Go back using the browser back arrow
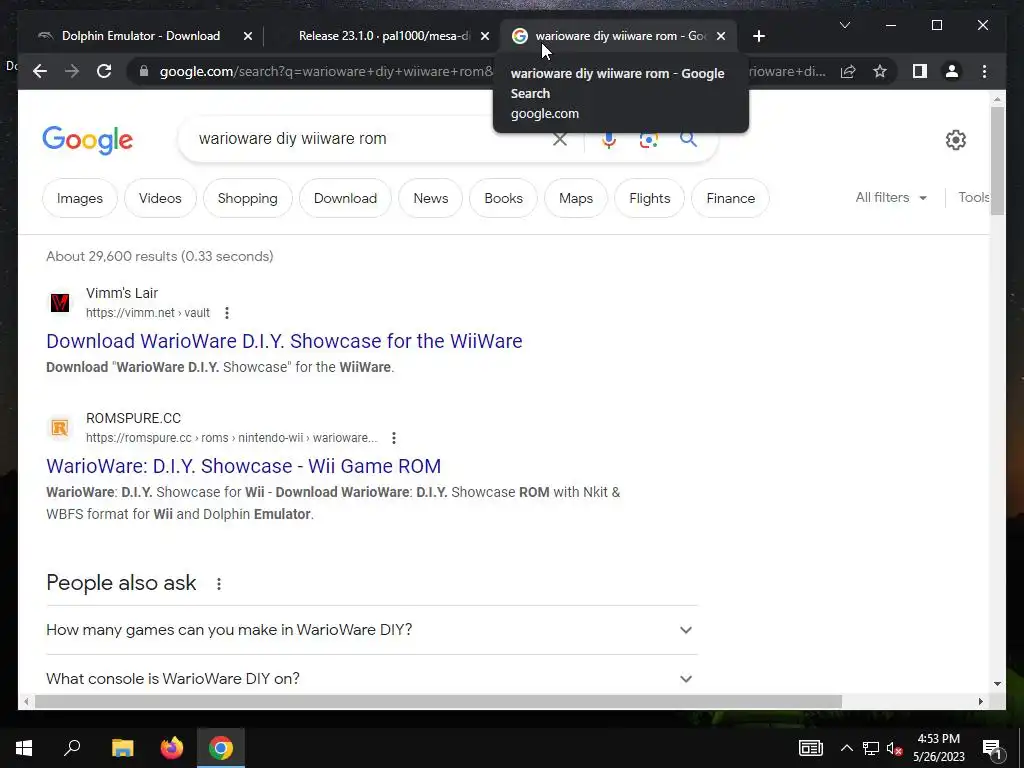Screen dimensions: 1024x768 point(40,71)
